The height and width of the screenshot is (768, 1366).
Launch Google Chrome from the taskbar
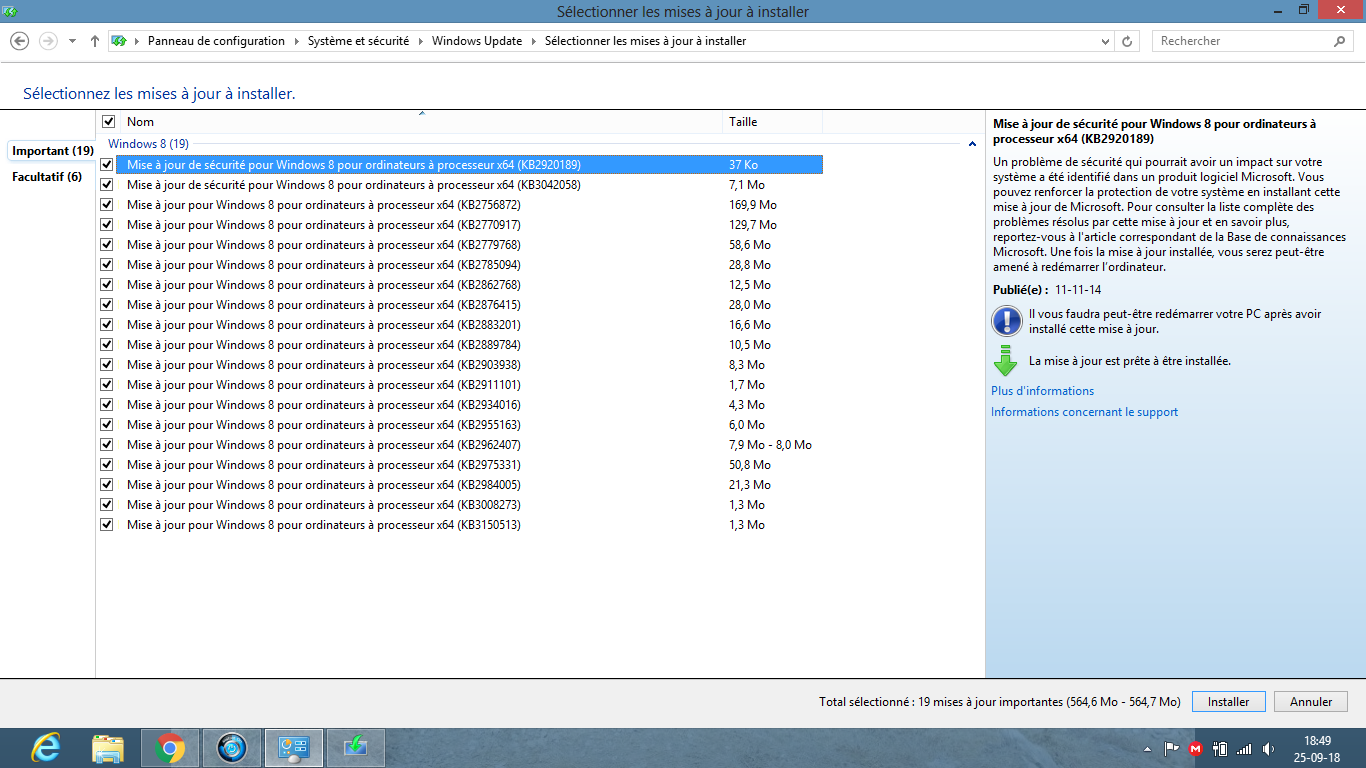pos(170,748)
